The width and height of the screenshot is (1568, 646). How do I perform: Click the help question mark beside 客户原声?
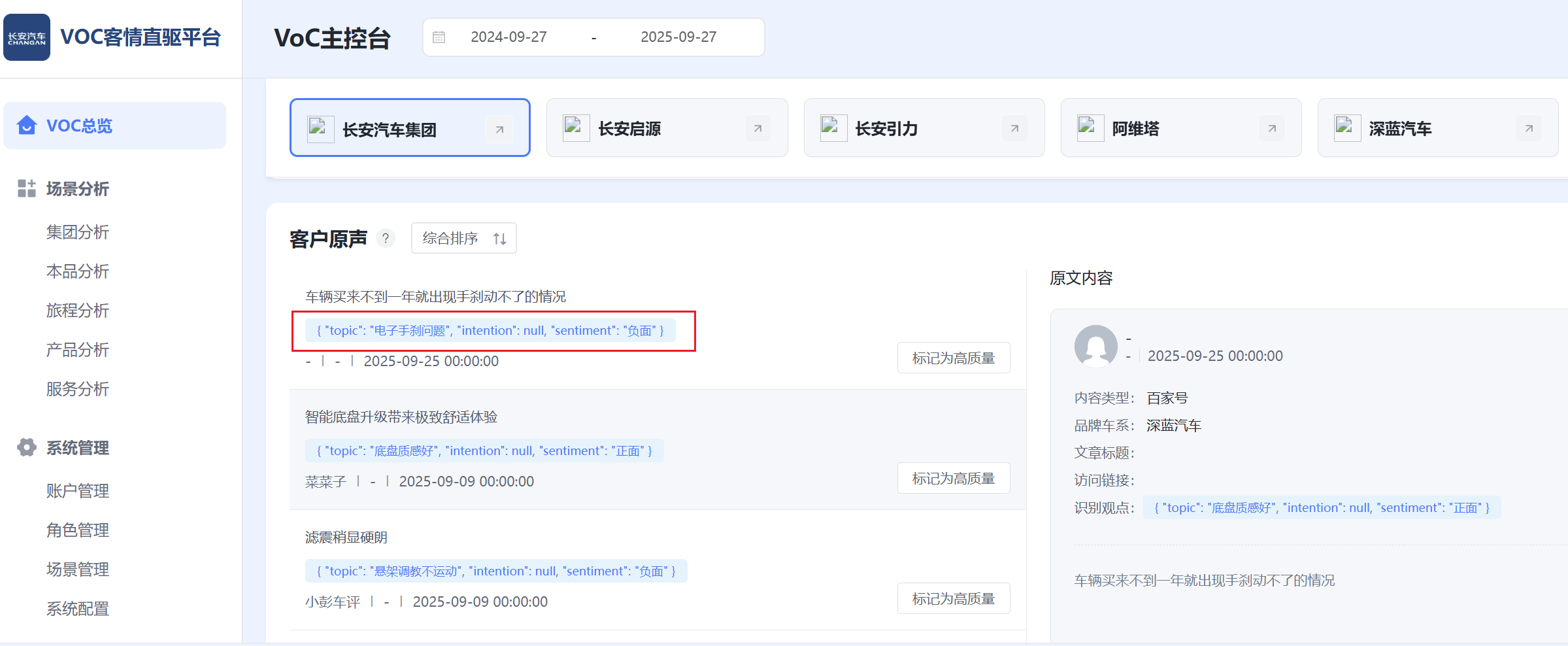[386, 239]
